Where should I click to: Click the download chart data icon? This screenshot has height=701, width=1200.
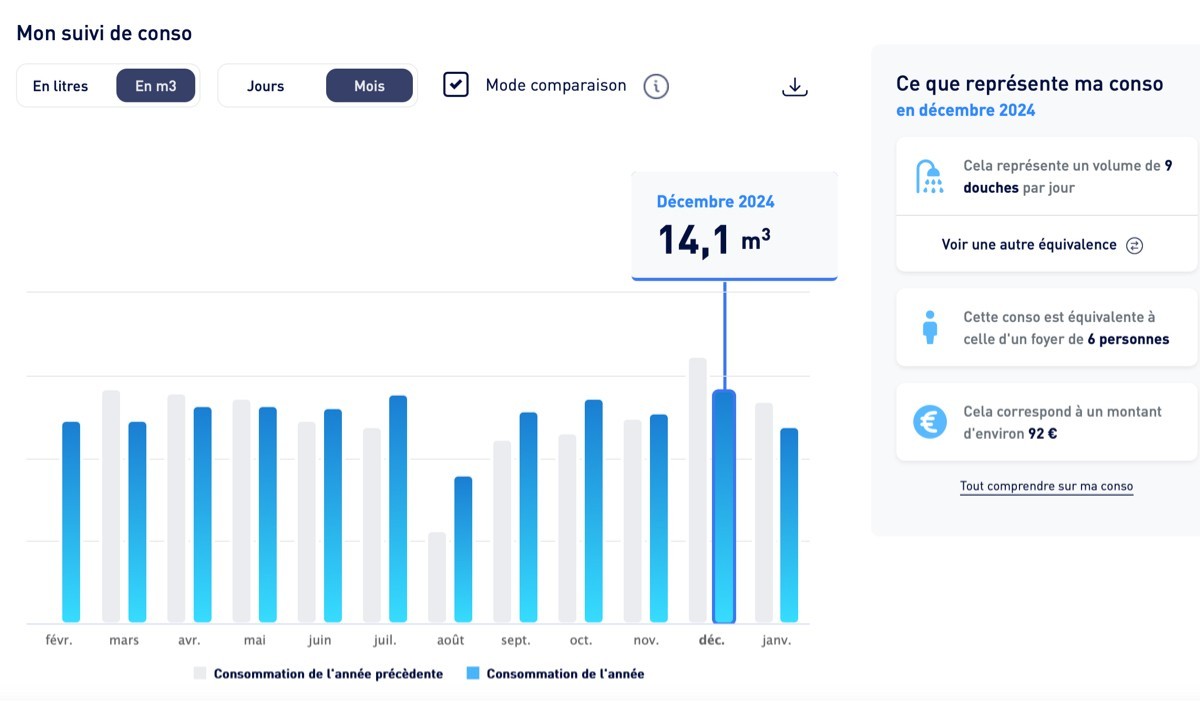[794, 87]
